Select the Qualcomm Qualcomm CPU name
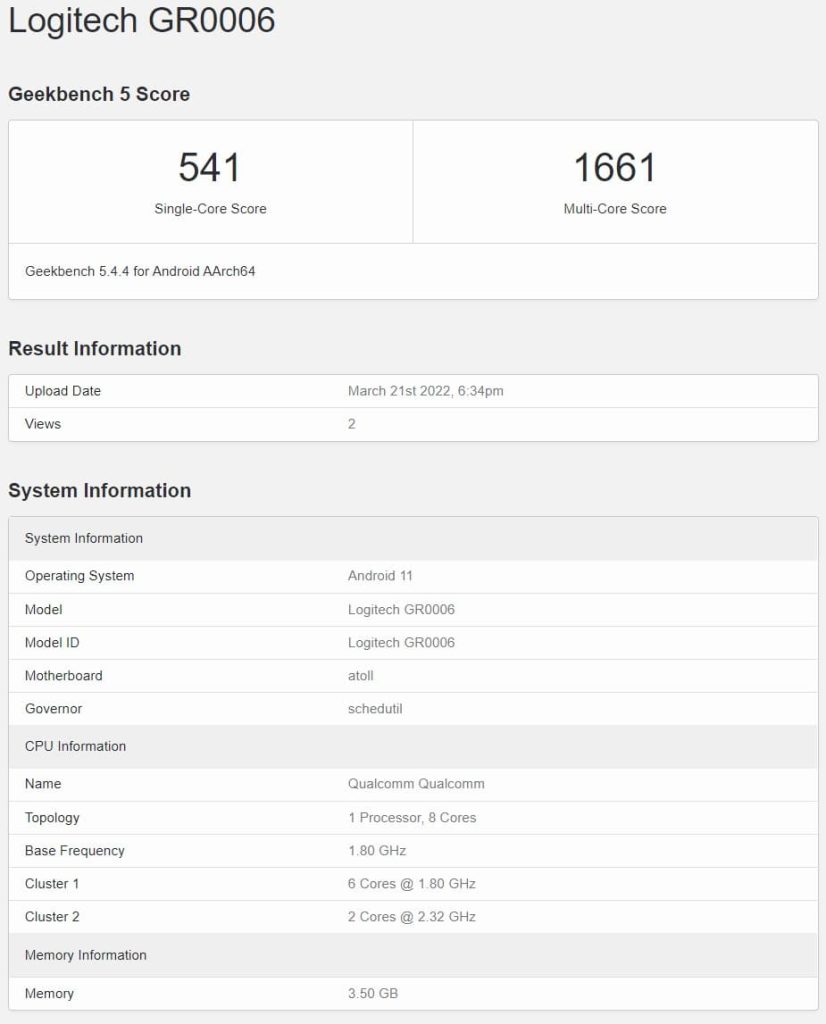 [x=416, y=784]
